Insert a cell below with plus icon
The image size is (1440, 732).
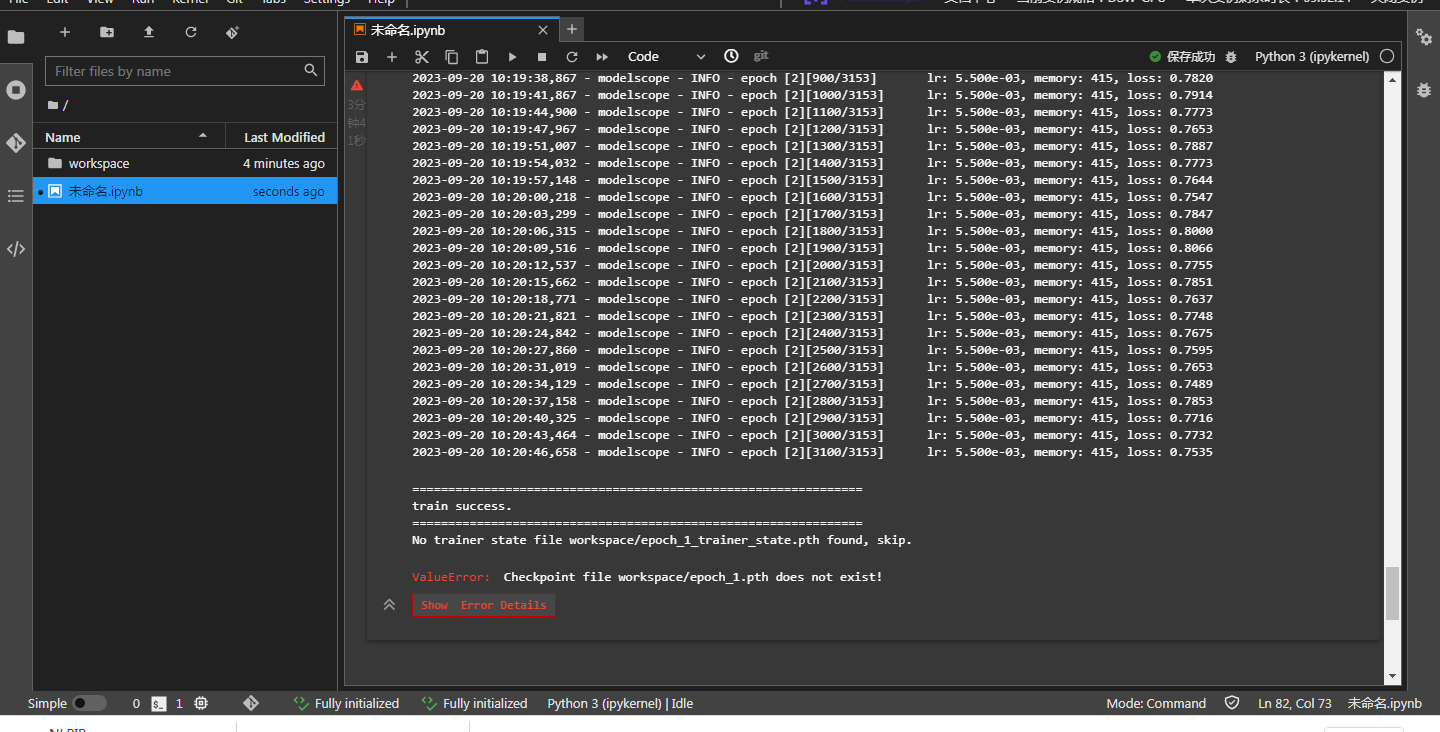pos(392,57)
